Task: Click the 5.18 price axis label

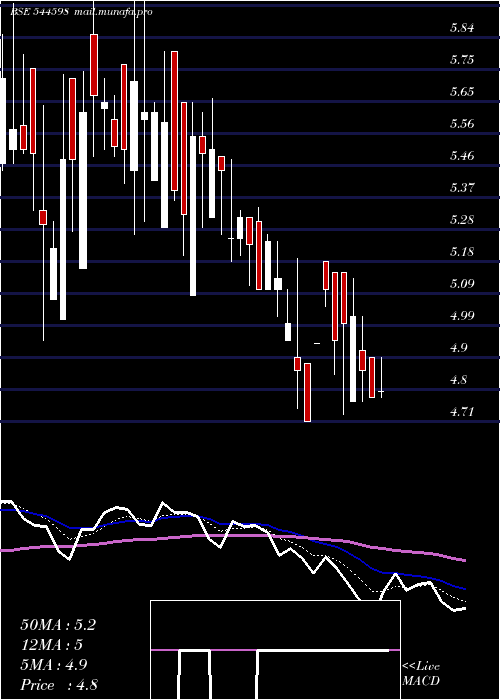Action: click(x=462, y=252)
